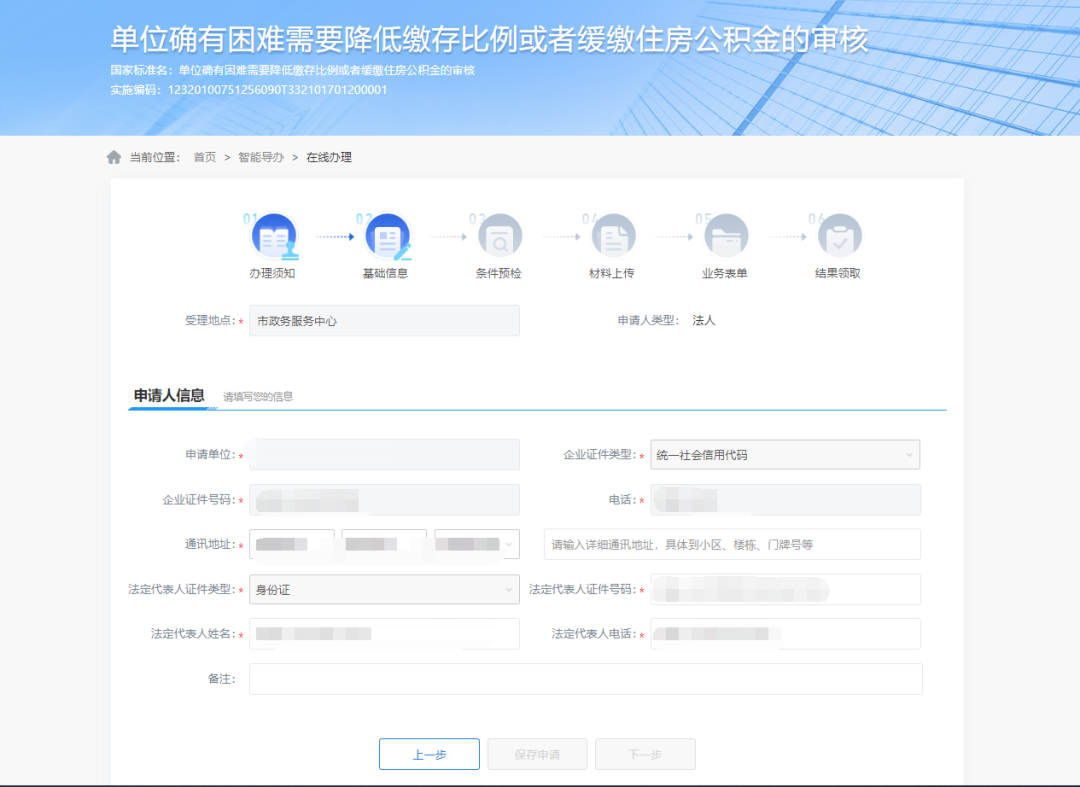Click the 办理须知 step icon

(275, 237)
